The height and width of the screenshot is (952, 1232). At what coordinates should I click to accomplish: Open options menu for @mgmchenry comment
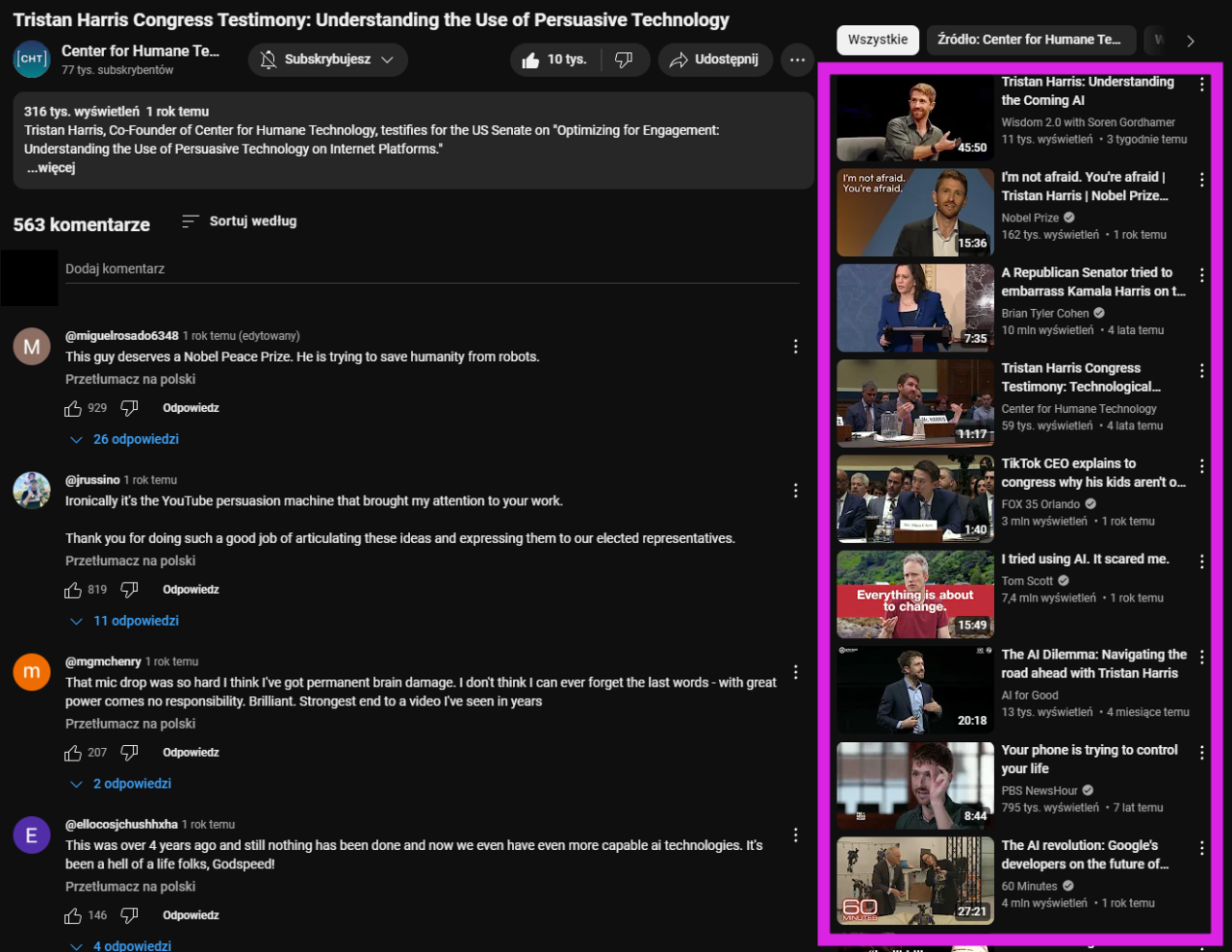tap(795, 672)
